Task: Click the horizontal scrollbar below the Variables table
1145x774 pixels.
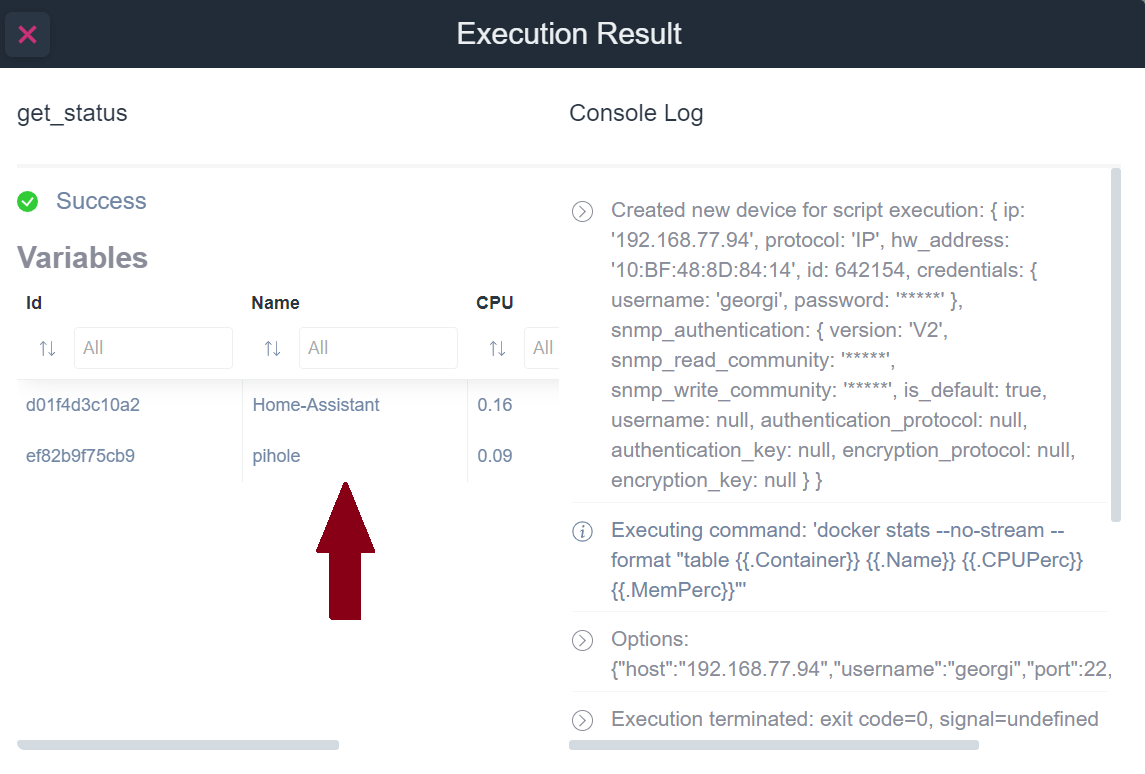Action: [x=180, y=745]
